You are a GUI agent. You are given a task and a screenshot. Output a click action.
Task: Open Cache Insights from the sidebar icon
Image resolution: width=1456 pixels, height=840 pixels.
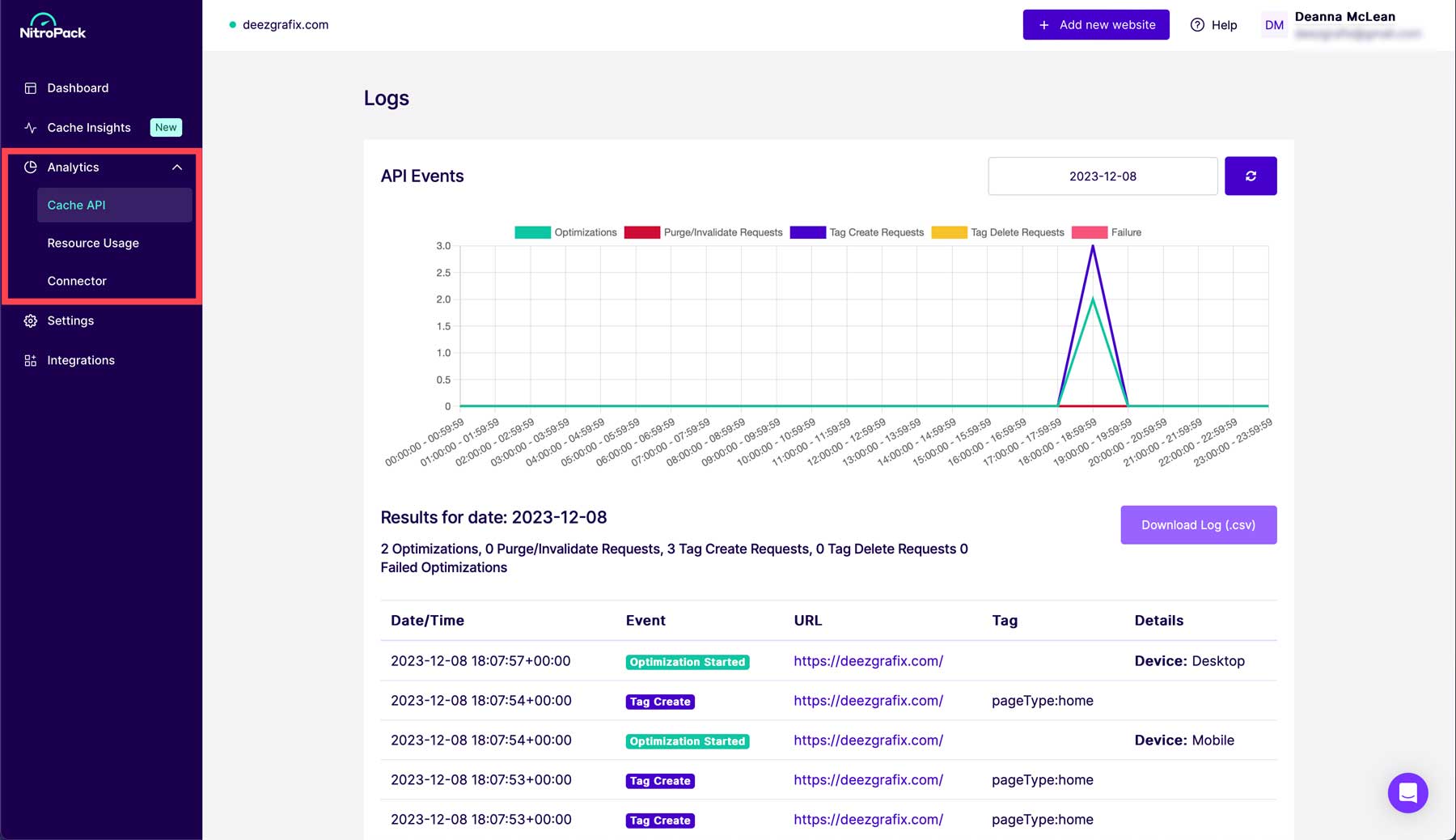(30, 127)
